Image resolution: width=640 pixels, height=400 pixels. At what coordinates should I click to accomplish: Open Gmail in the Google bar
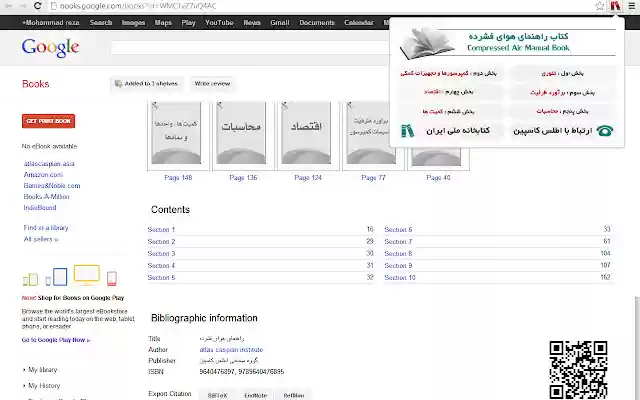pos(280,23)
